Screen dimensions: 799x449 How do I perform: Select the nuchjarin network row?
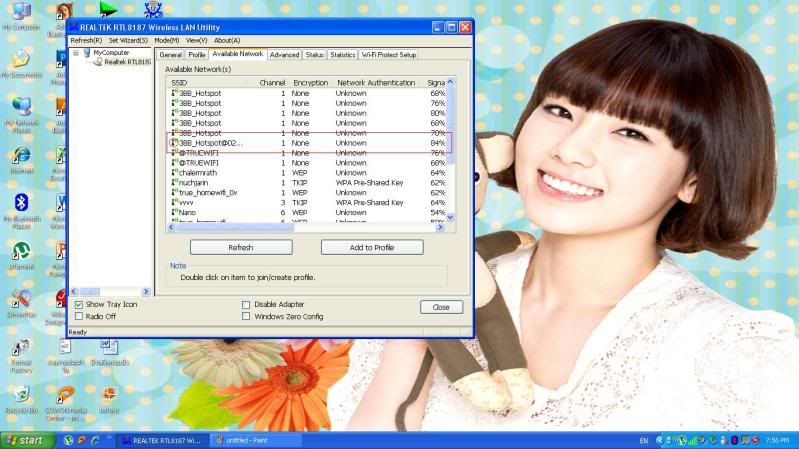[308, 182]
